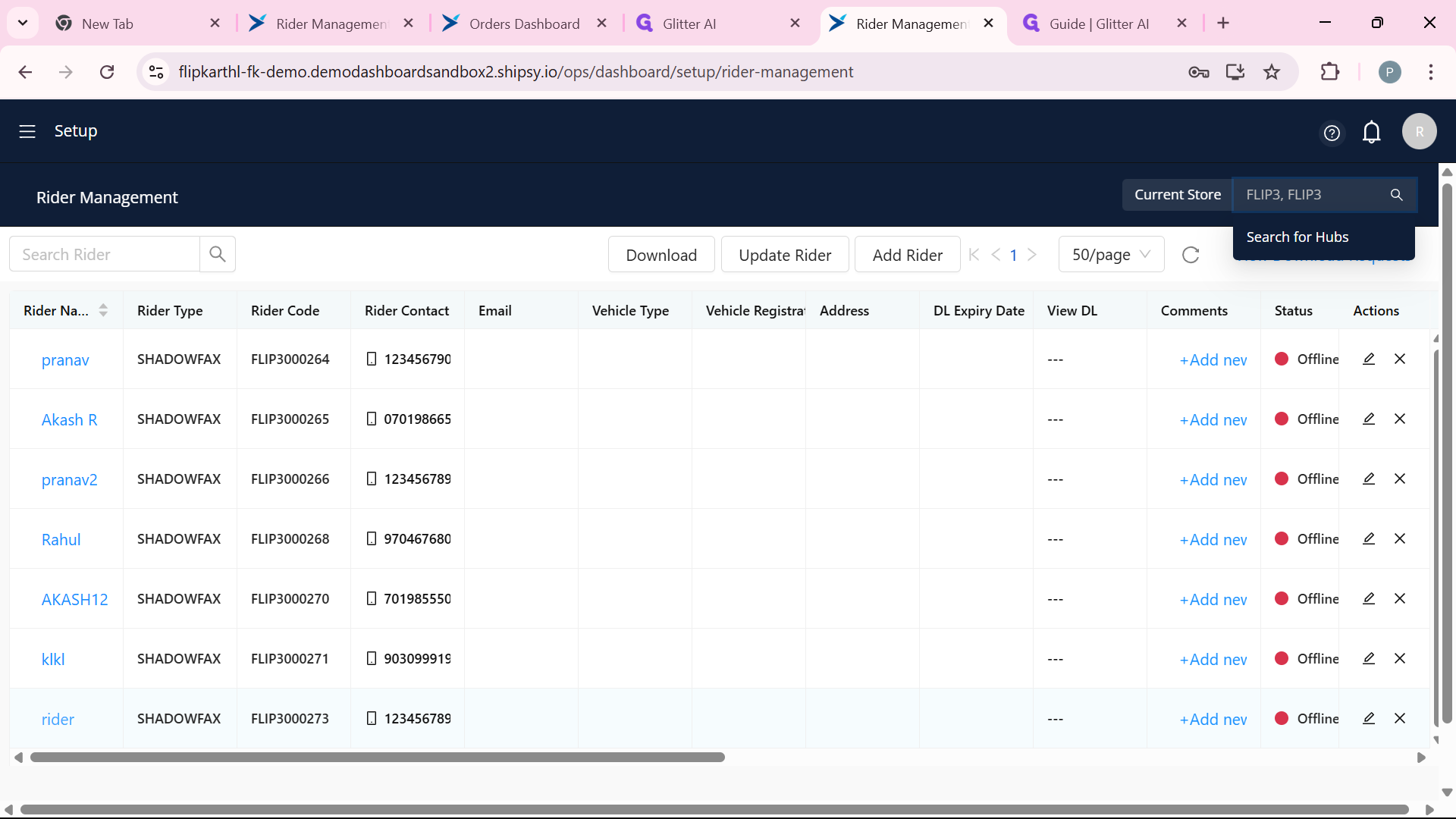Viewport: 1456px width, 819px height.
Task: Open the notifications bell
Action: click(x=1371, y=132)
